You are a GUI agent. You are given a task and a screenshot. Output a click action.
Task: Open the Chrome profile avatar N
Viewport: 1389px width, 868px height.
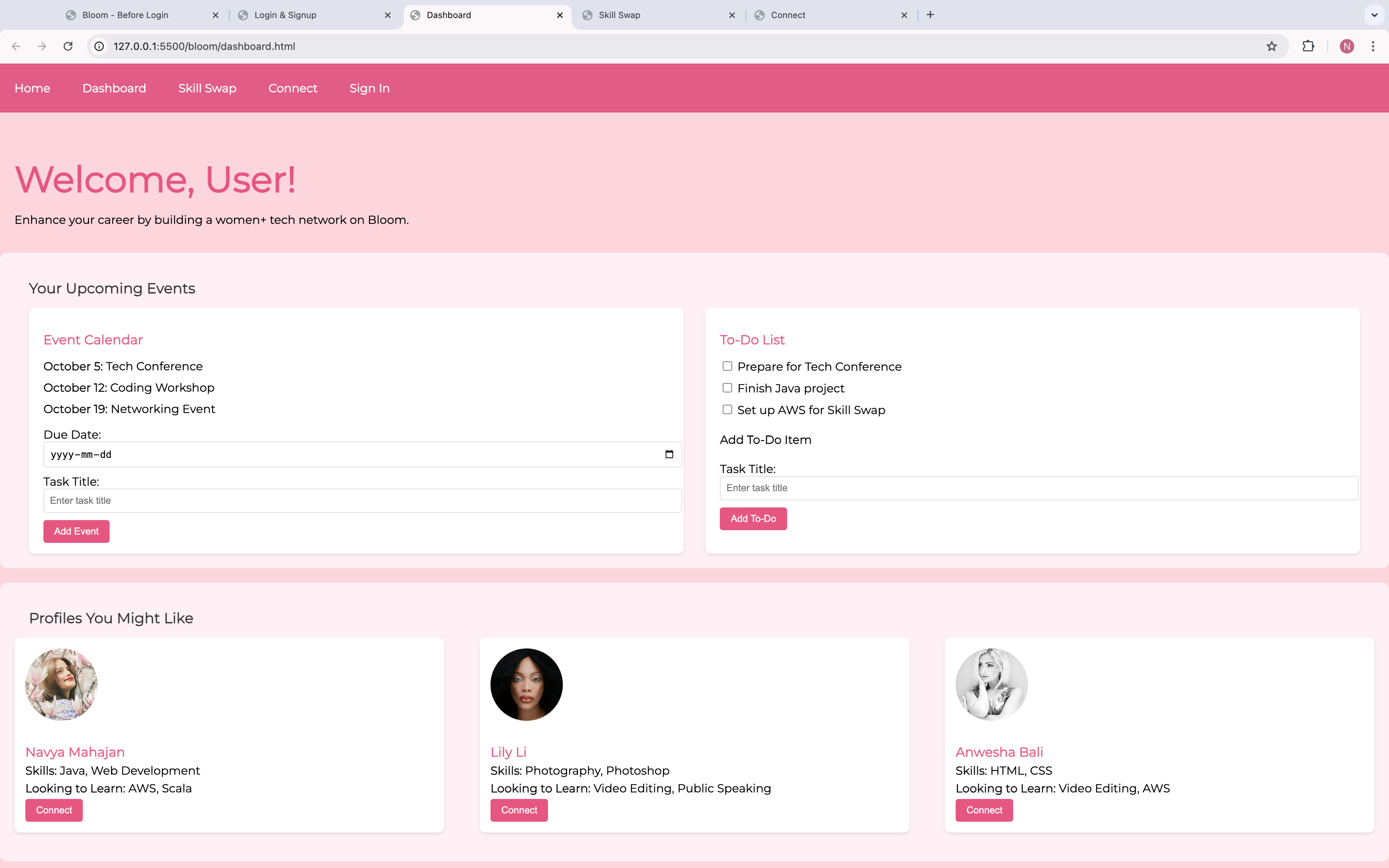point(1347,46)
